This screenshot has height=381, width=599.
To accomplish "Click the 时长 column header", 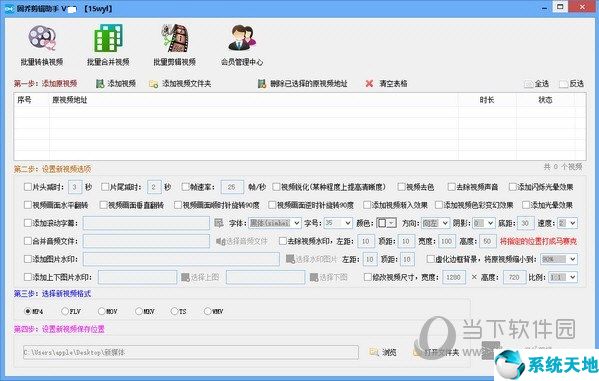I will 487,100.
